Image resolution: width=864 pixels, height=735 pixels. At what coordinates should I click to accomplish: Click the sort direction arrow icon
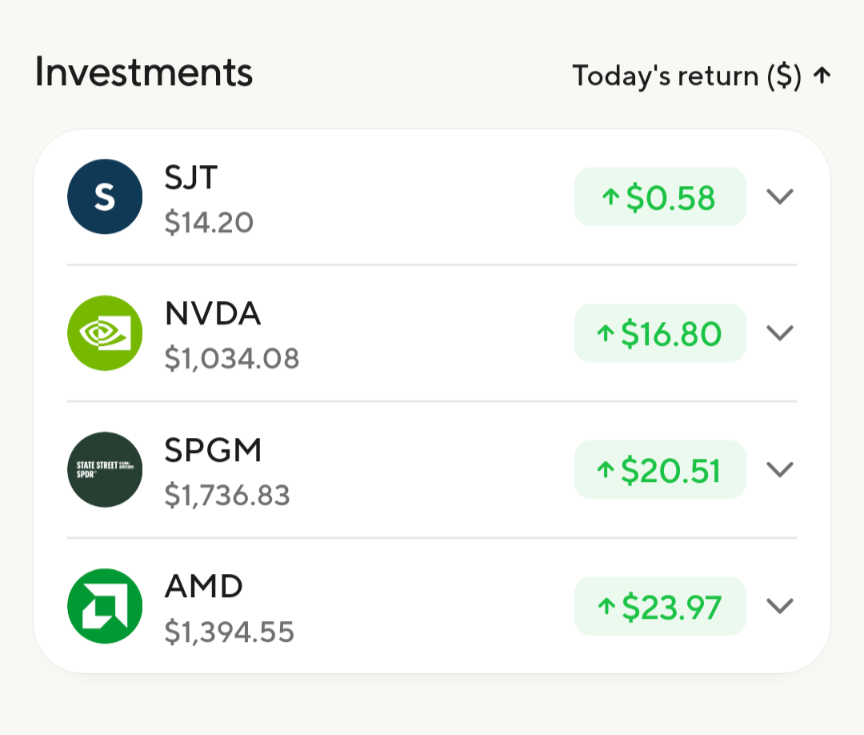pyautogui.click(x=822, y=76)
